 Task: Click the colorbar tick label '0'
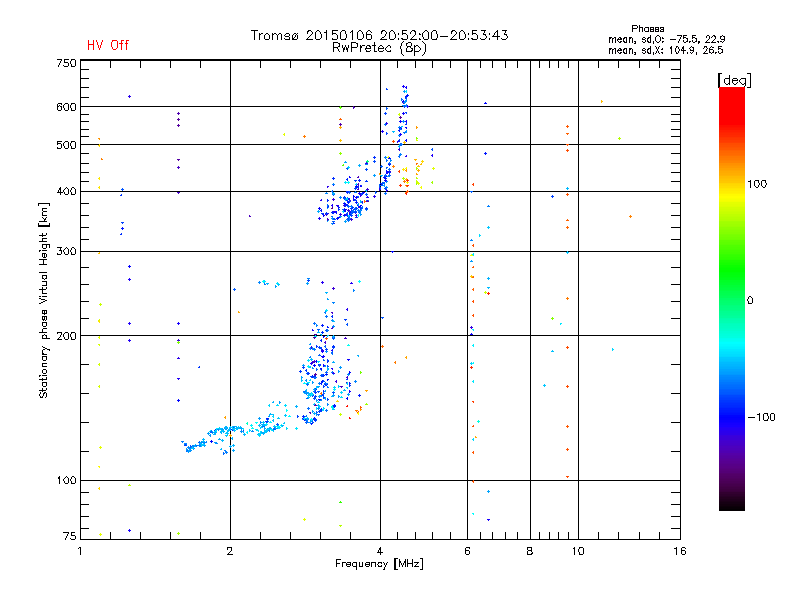tap(750, 300)
